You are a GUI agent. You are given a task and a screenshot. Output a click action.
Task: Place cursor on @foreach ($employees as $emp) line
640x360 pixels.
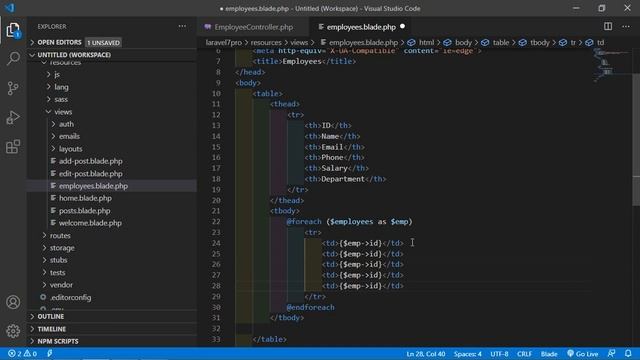349,222
